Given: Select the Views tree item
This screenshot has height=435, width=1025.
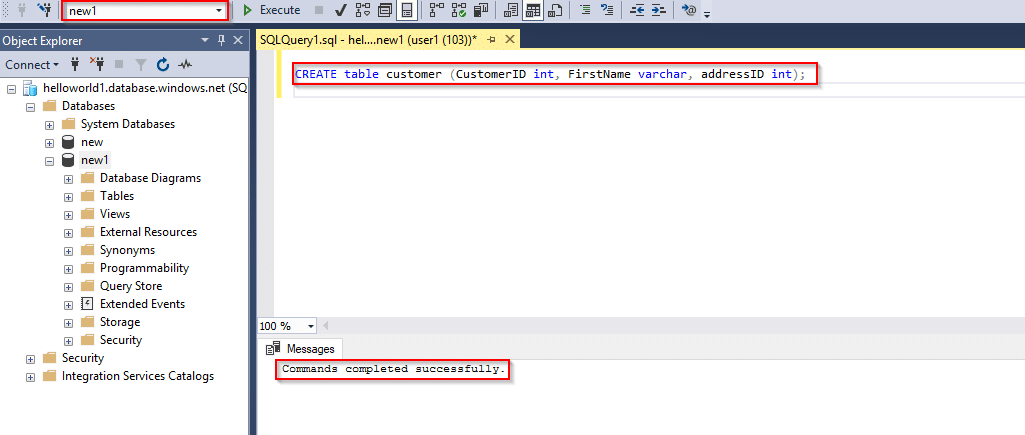Looking at the screenshot, I should pyautogui.click(x=115, y=214).
